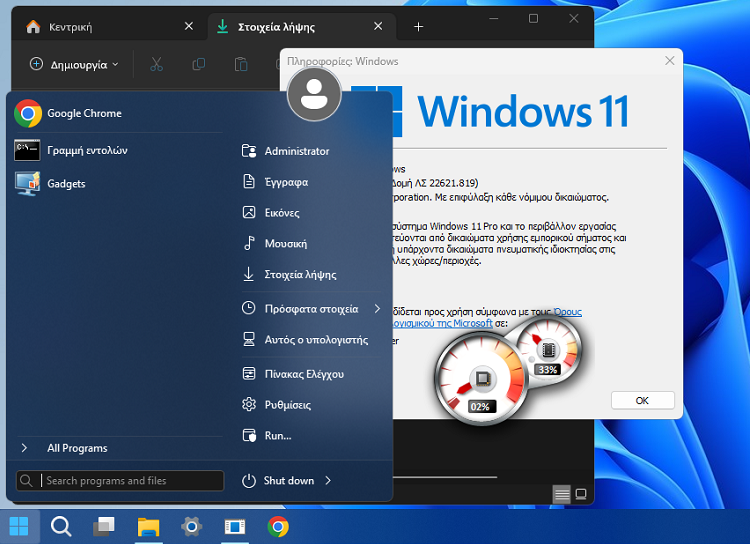Open the Administrator folder
The image size is (750, 544).
(x=311, y=151)
